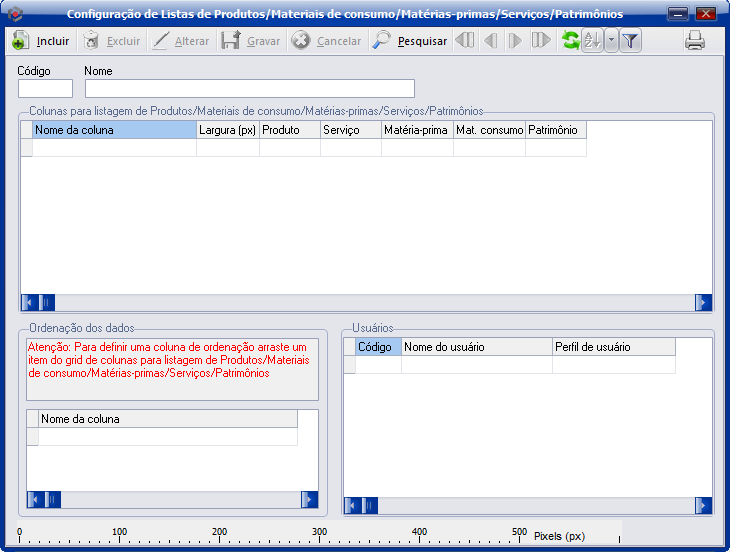Screen dimensions: 730x552
Task: Click the 'Perfil de usuário' column header
Action: pos(614,347)
